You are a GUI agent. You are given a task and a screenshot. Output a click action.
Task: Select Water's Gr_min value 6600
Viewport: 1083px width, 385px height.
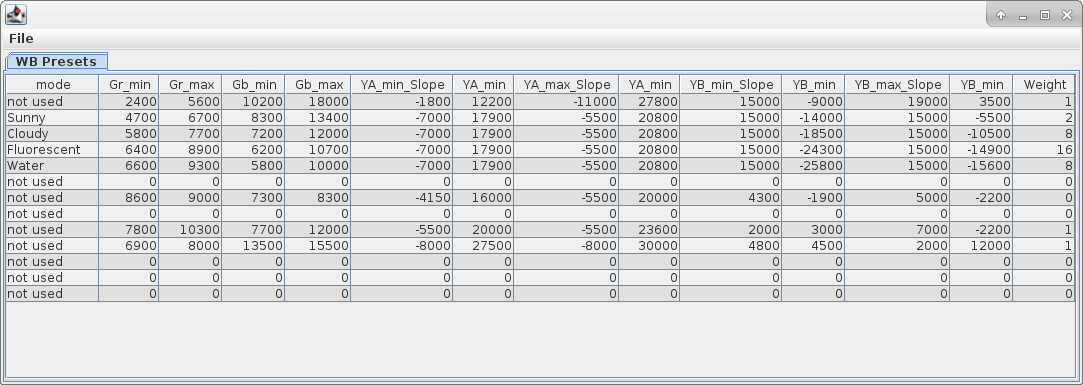pyautogui.click(x=129, y=166)
